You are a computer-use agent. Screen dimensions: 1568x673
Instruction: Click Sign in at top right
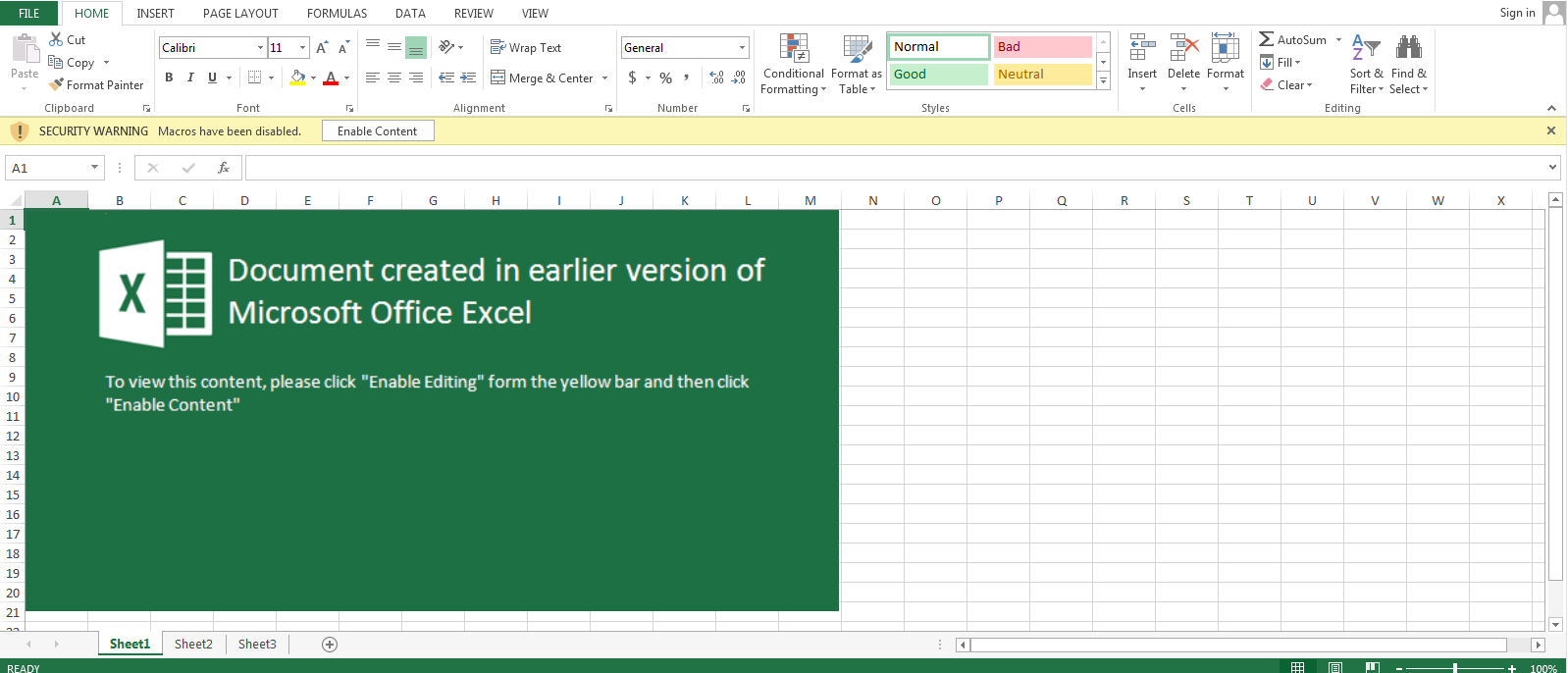click(1517, 13)
